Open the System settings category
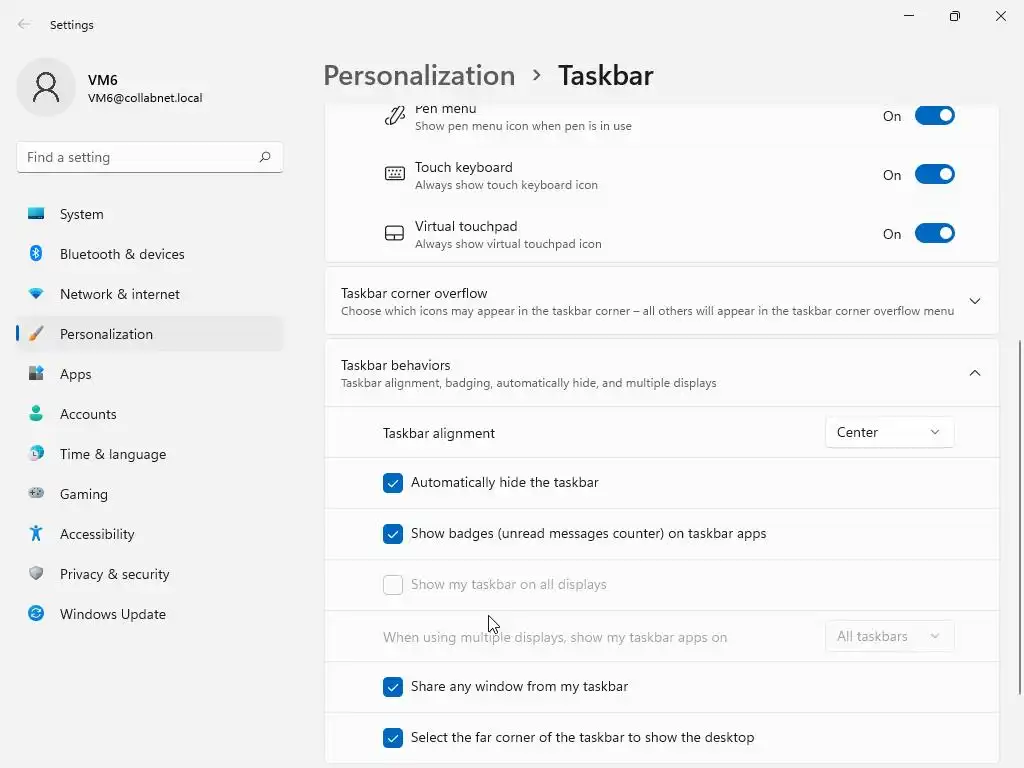This screenshot has width=1024, height=768. coord(82,214)
